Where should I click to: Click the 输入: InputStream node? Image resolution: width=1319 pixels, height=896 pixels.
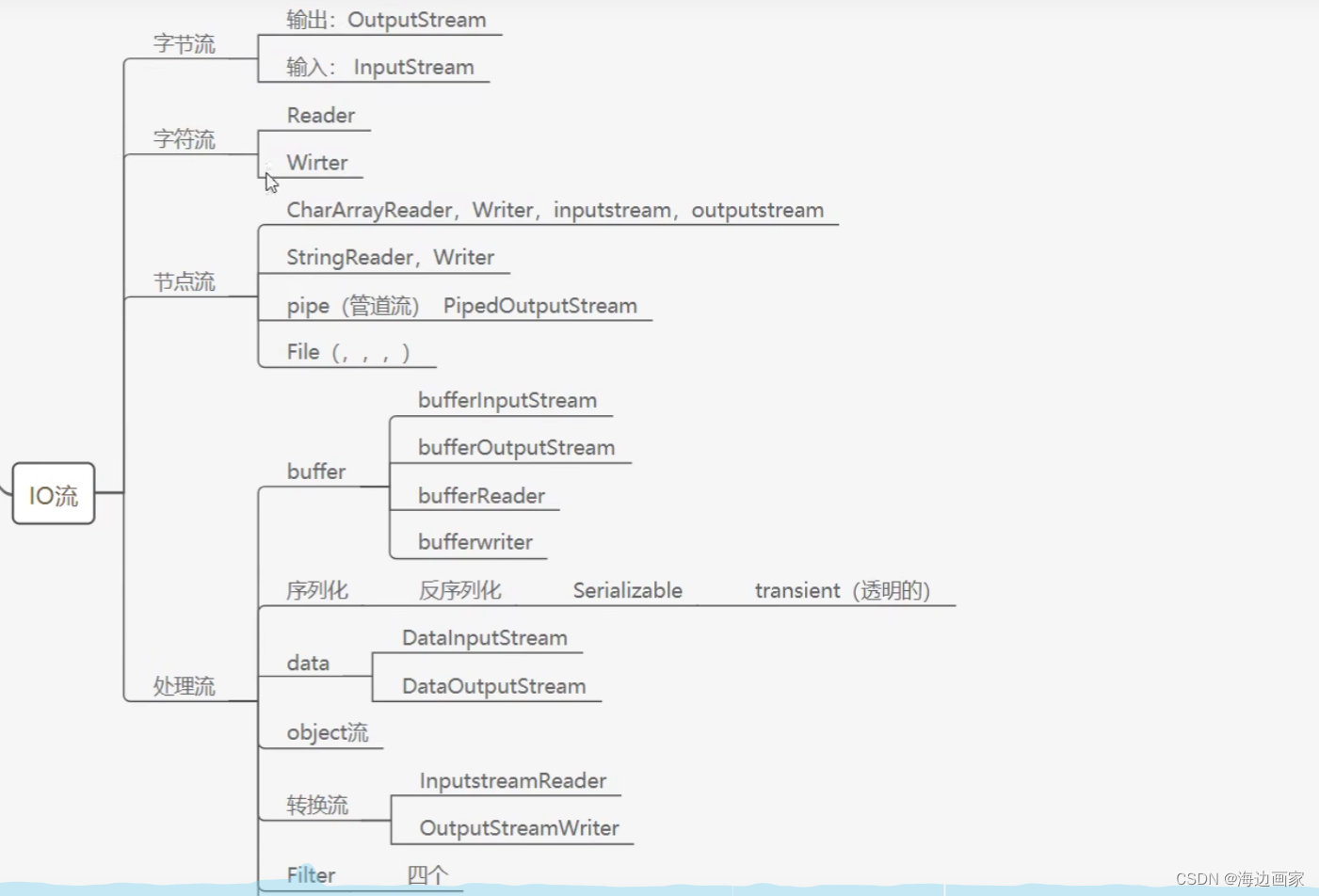click(x=380, y=67)
